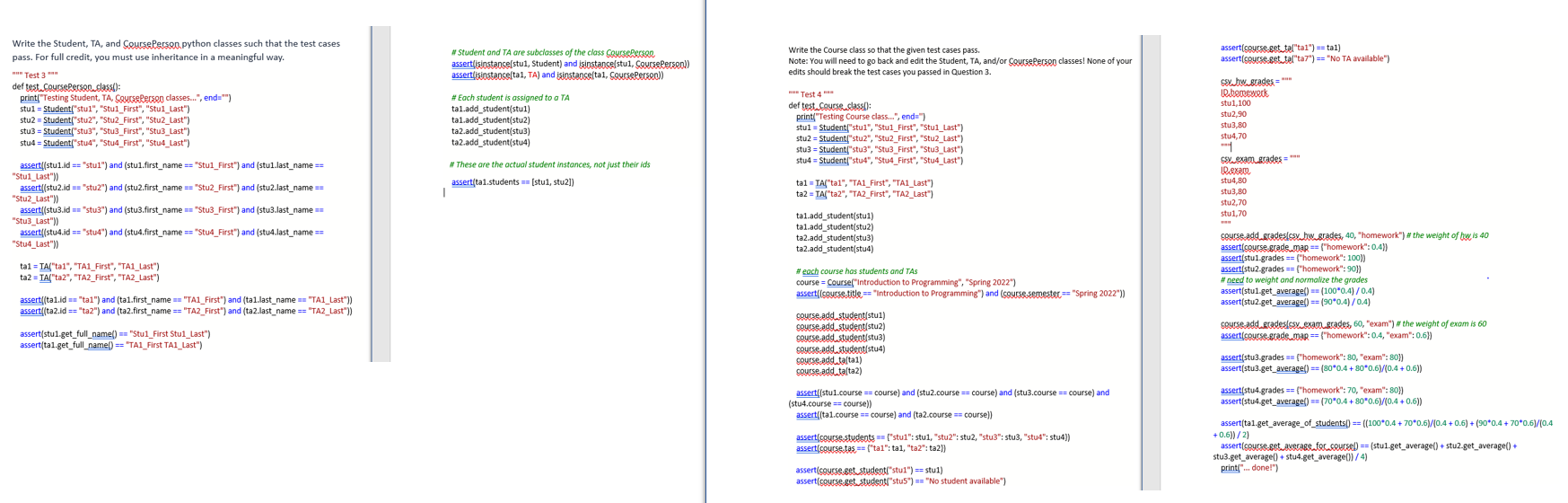Click 'def test_CoursePerson_class():' line
Screen dimensions: 1568x503
tap(66, 87)
